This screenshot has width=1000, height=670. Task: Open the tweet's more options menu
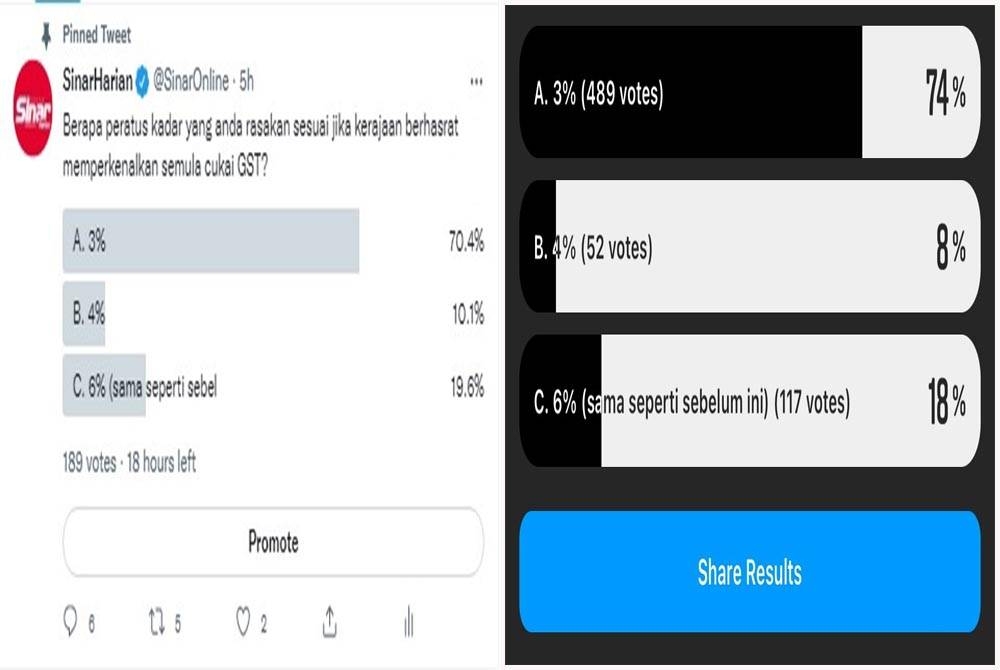(x=477, y=81)
